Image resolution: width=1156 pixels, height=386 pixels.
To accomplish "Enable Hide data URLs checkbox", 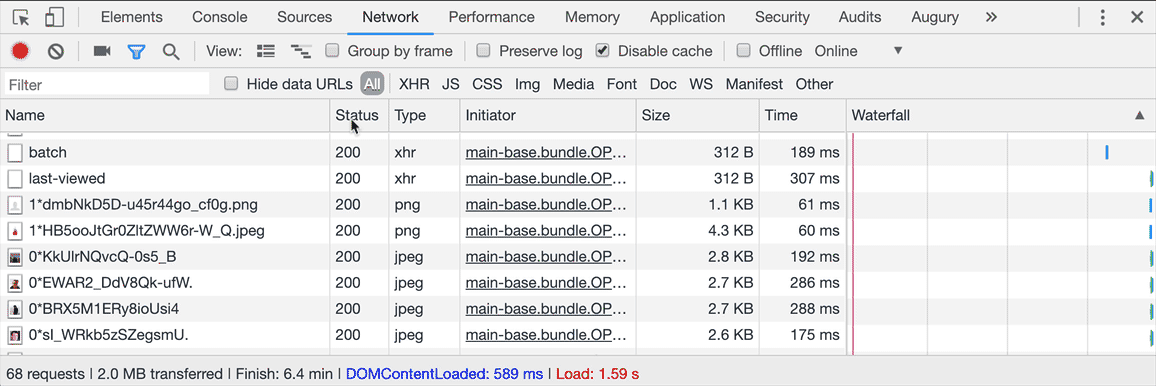I will [x=231, y=83].
